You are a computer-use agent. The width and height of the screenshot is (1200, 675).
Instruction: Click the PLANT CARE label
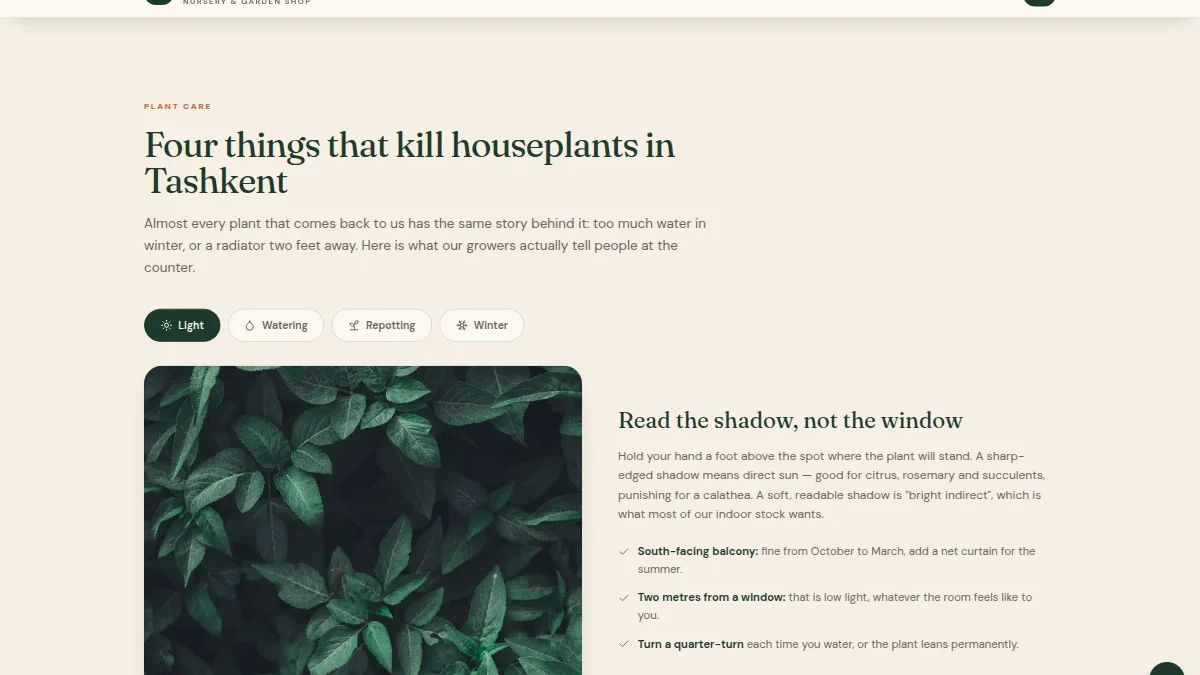pos(178,106)
